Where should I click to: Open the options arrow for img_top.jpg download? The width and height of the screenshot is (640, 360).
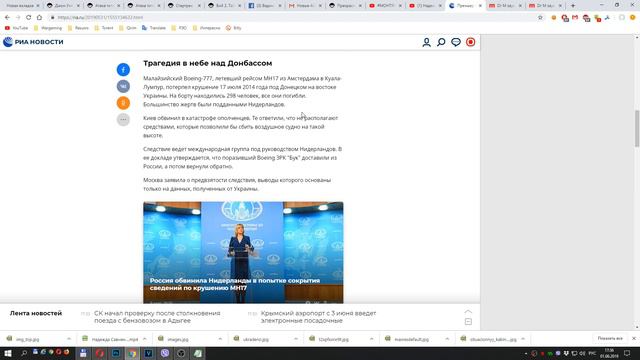coord(69,339)
